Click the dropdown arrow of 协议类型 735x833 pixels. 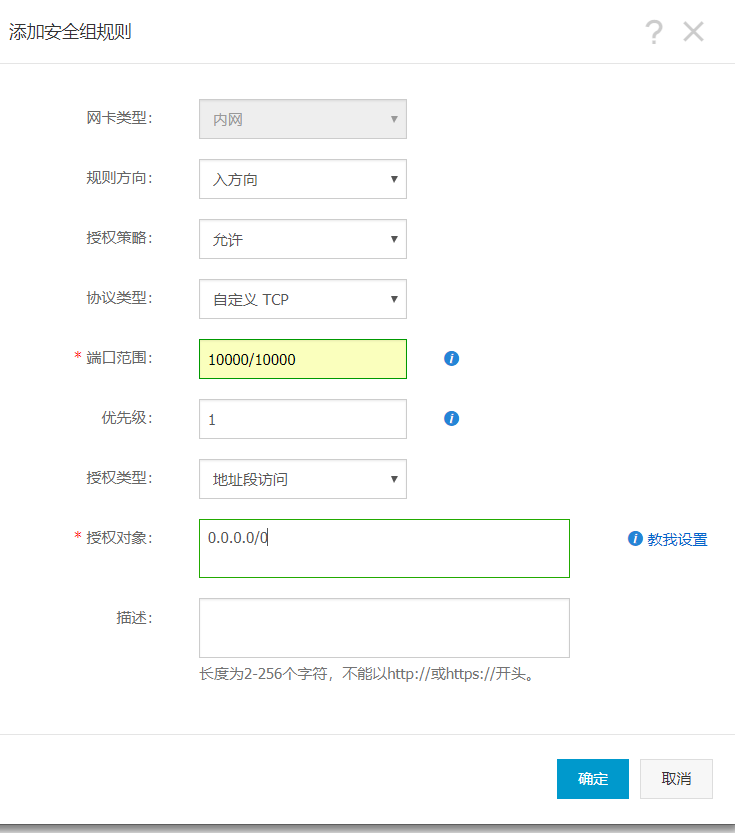point(394,299)
